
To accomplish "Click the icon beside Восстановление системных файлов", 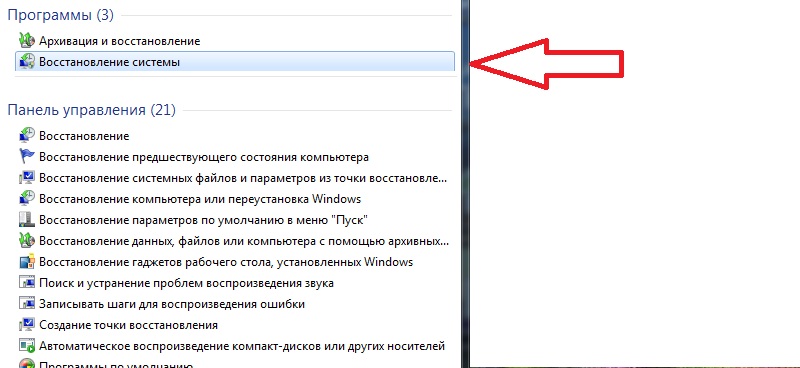I will (x=27, y=178).
